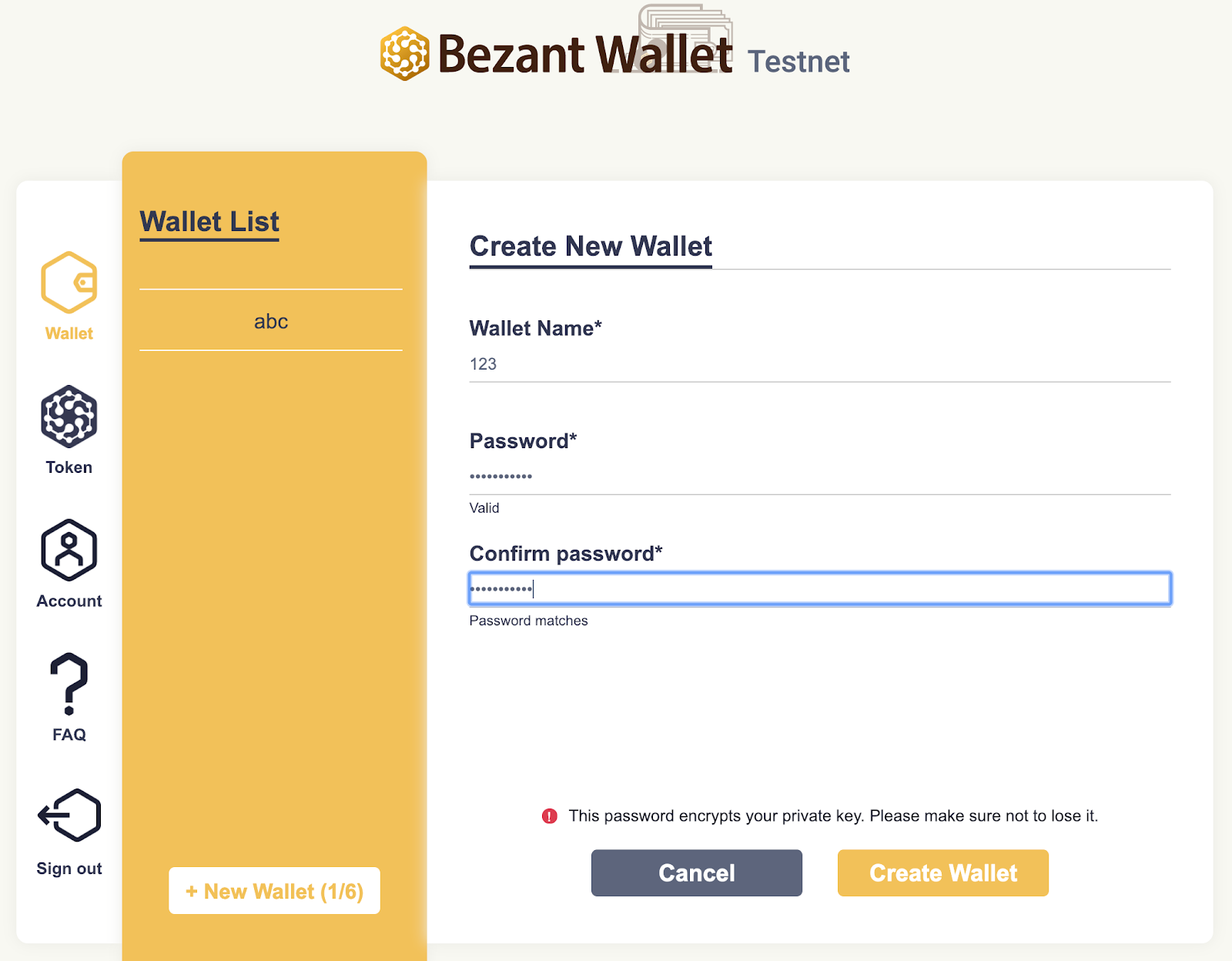The width and height of the screenshot is (1232, 961).
Task: Focus the Wallet Name input field
Action: point(819,364)
